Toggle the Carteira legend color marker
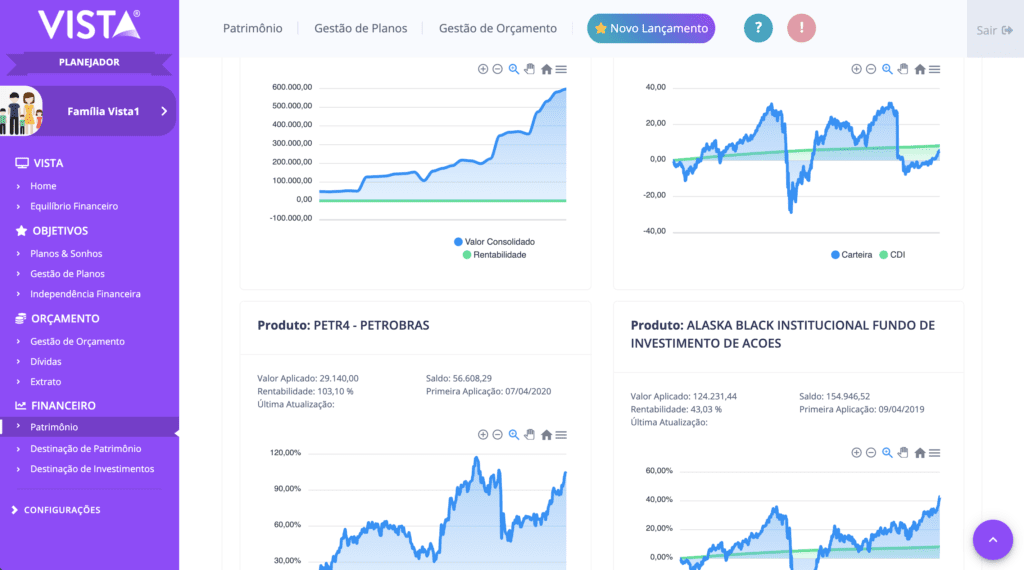 [x=836, y=255]
